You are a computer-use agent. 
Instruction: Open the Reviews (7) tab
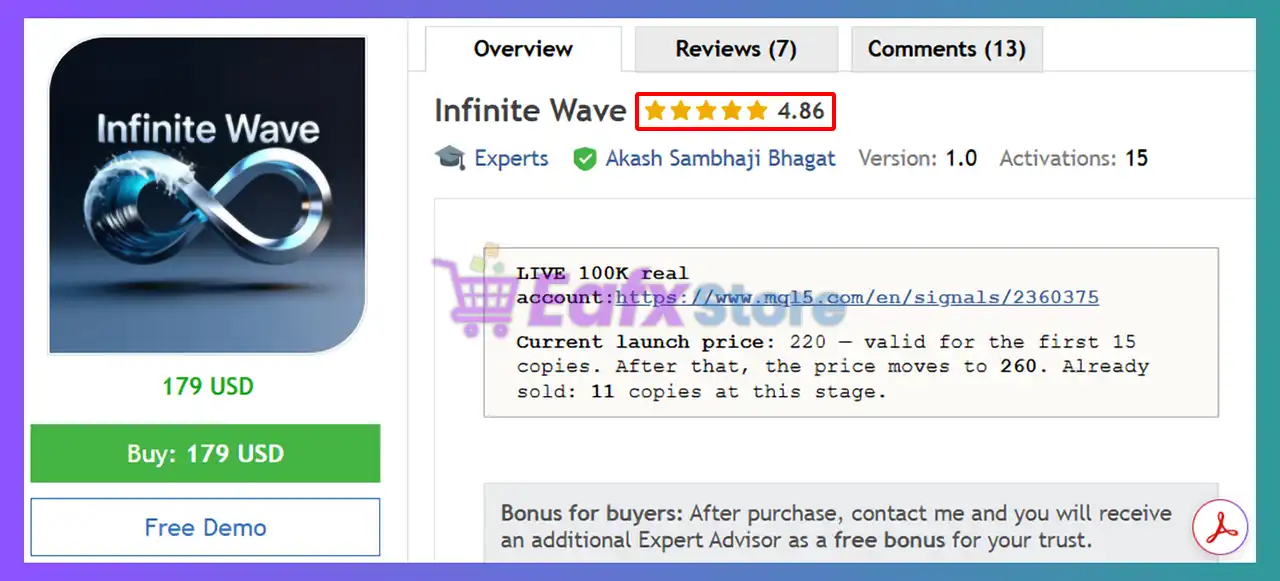pos(736,49)
